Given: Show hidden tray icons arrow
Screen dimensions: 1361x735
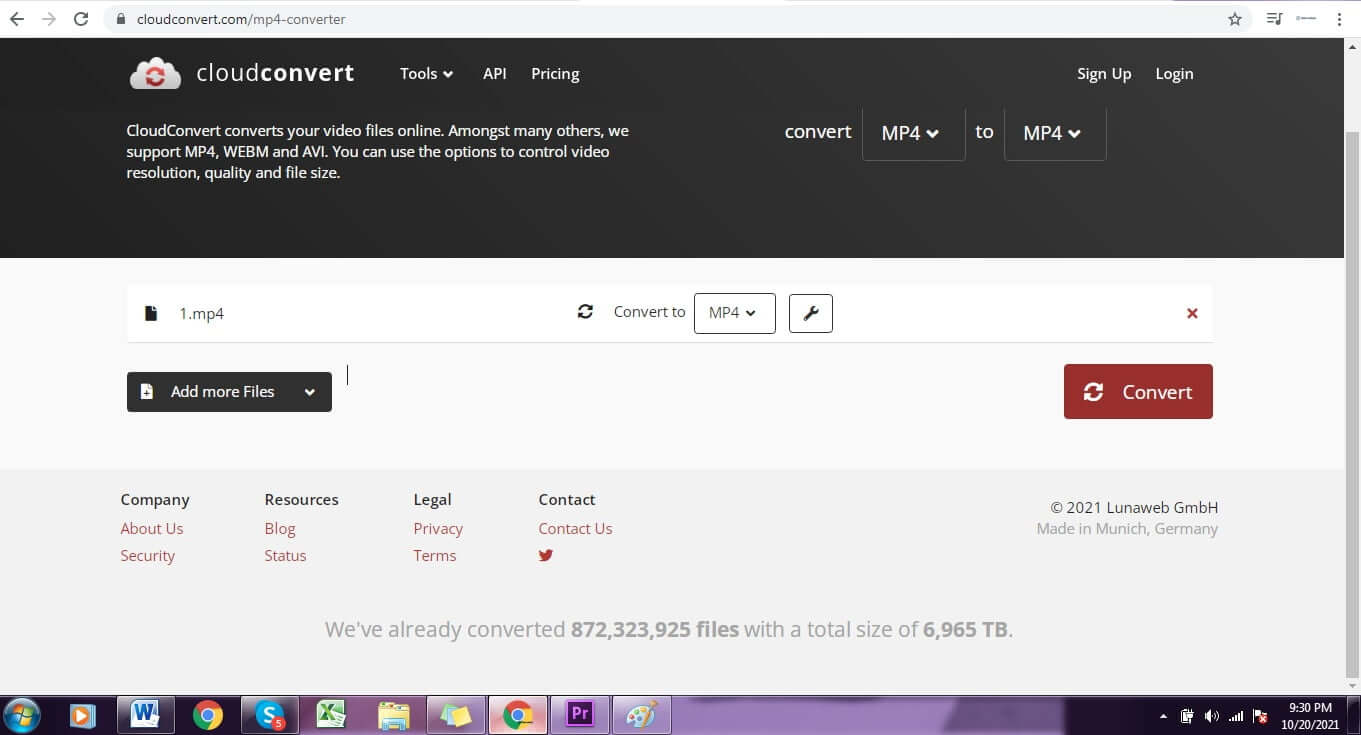Looking at the screenshot, I should point(1163,716).
